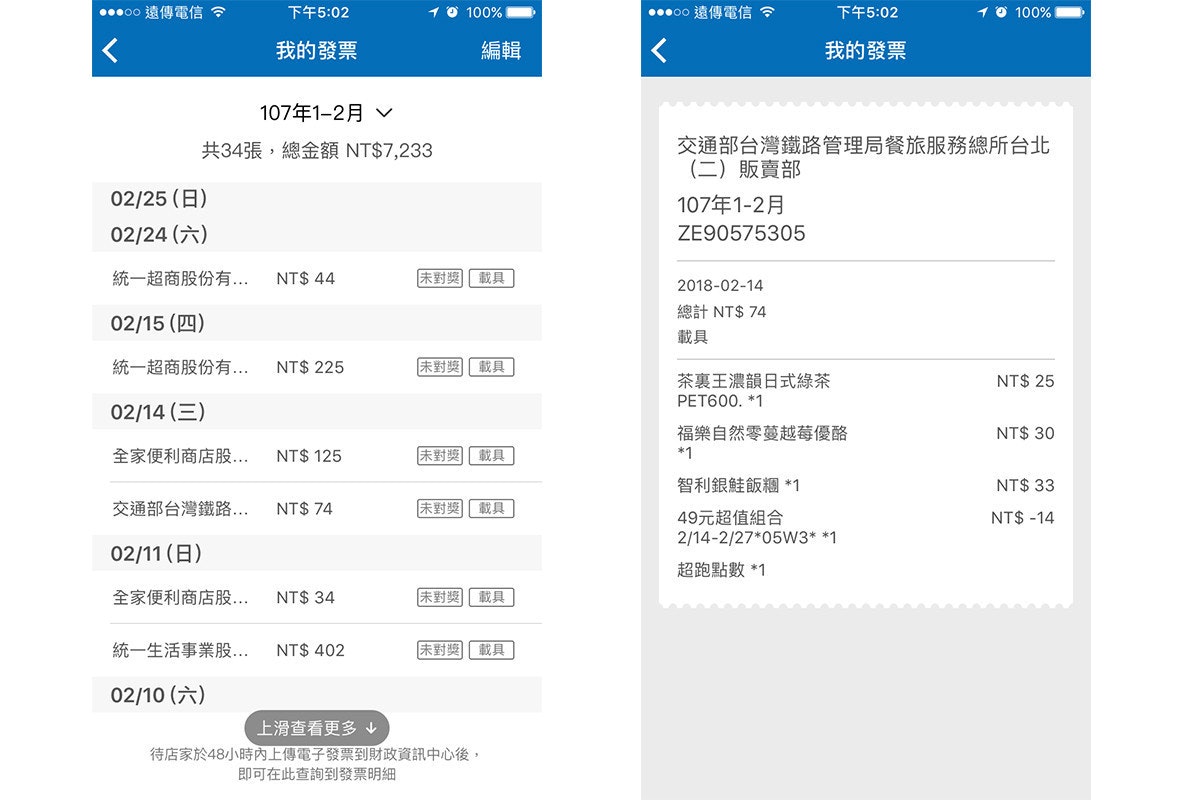Tap the 茶裏王濃韻日式綠茶 item line

click(x=866, y=391)
